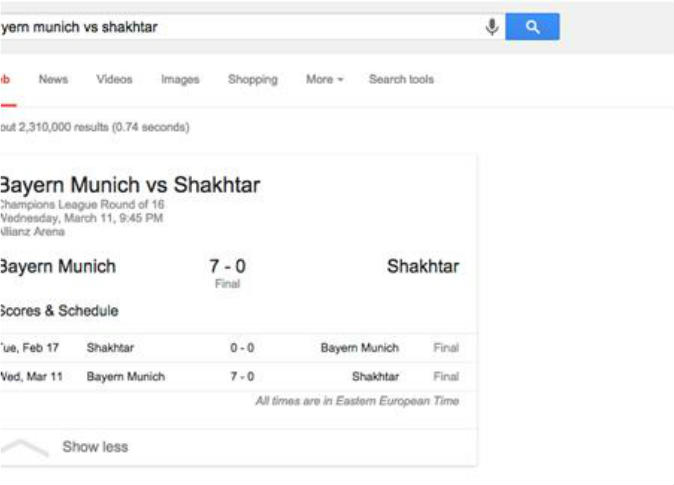
Task: Click the 7 - 0 final score
Action: 227,267
